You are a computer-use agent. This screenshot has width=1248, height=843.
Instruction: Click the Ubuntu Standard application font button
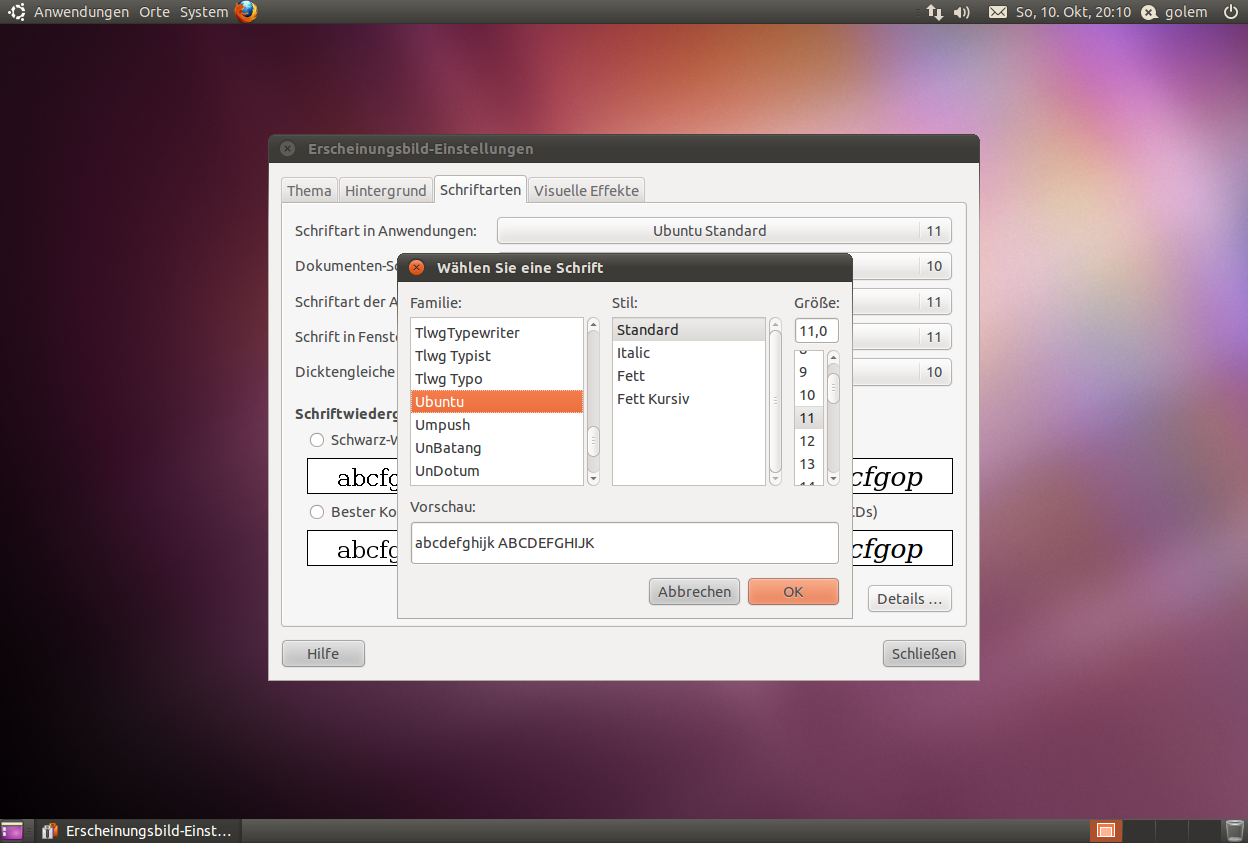pos(724,231)
